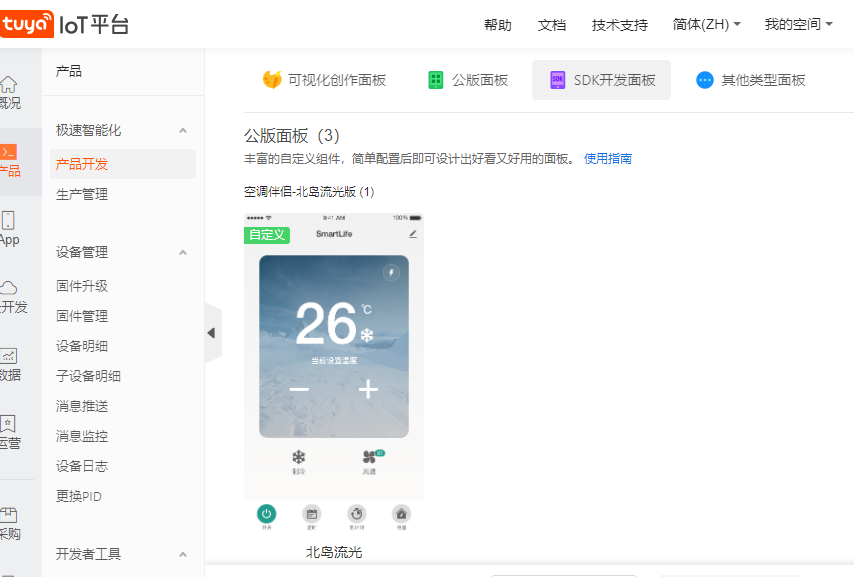The height and width of the screenshot is (577, 854).
Task: Switch to the SDK开发面板 tab
Action: point(601,80)
